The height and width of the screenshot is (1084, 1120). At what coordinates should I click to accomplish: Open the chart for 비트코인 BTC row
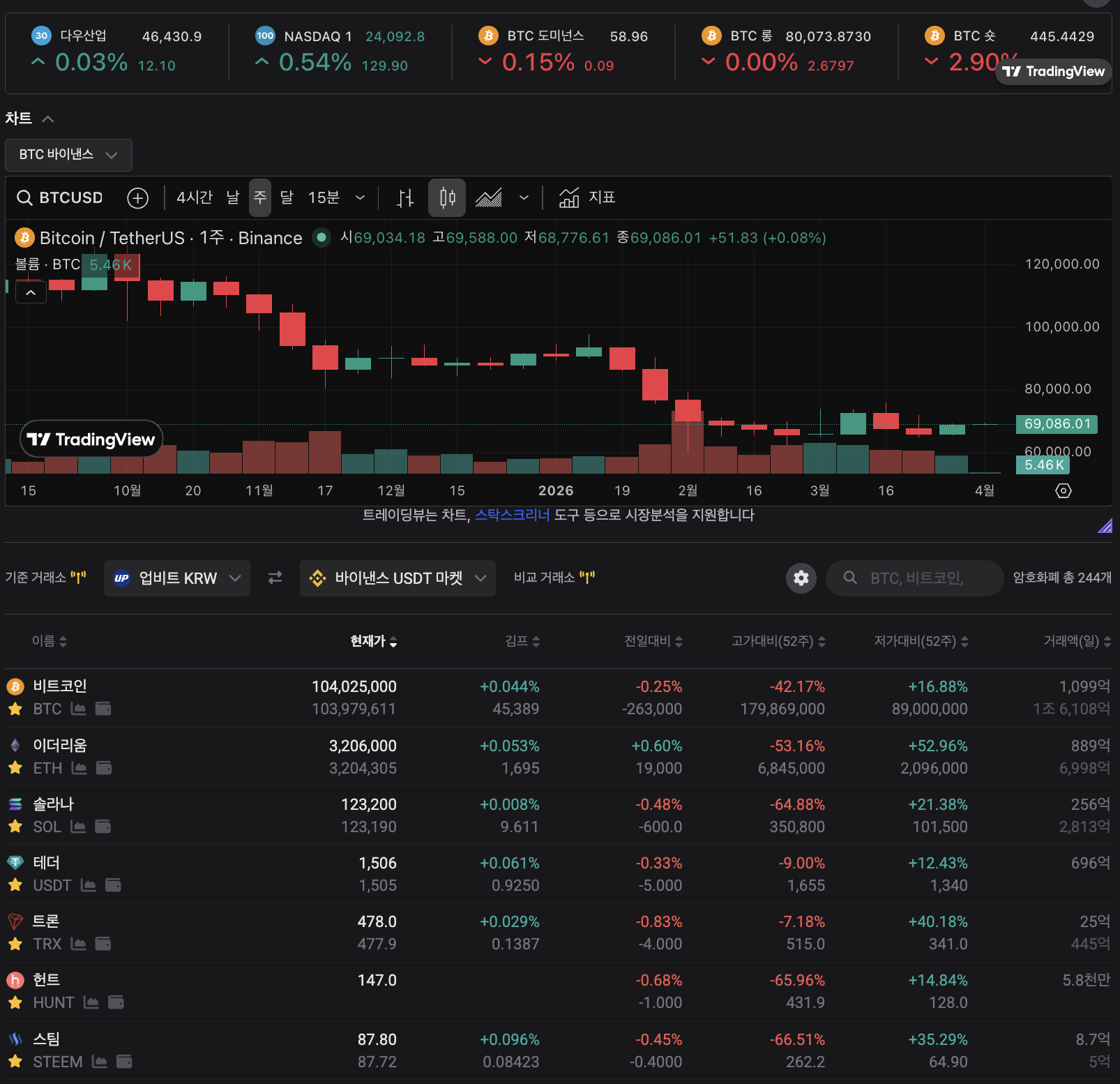[79, 709]
